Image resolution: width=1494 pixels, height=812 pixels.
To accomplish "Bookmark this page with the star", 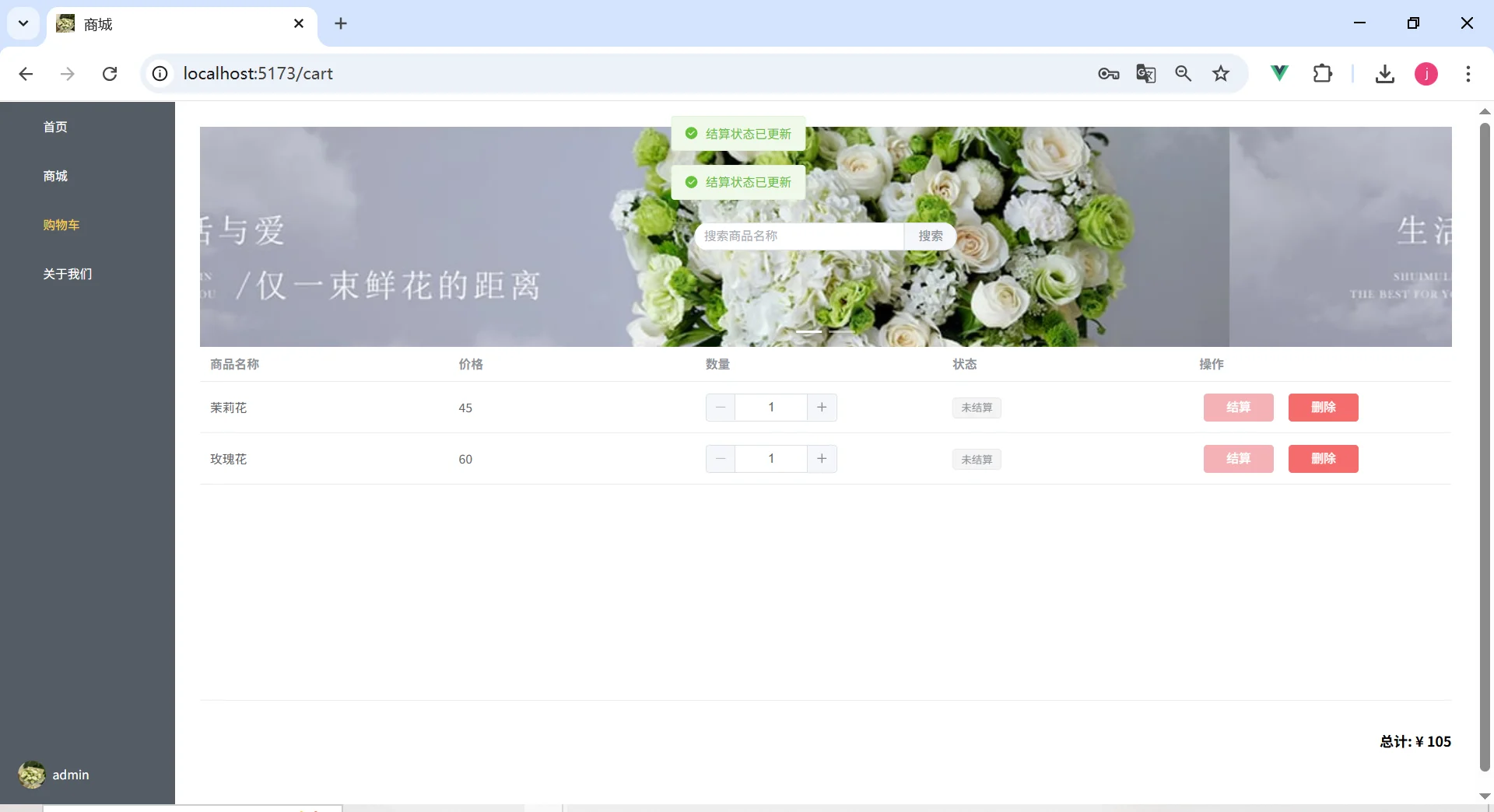I will click(1221, 74).
